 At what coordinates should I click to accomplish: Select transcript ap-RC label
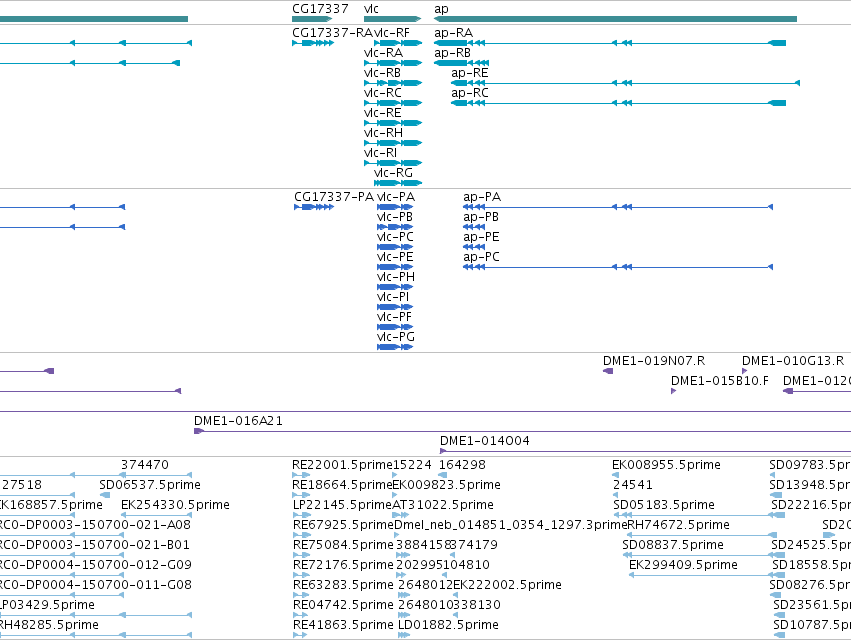click(469, 93)
